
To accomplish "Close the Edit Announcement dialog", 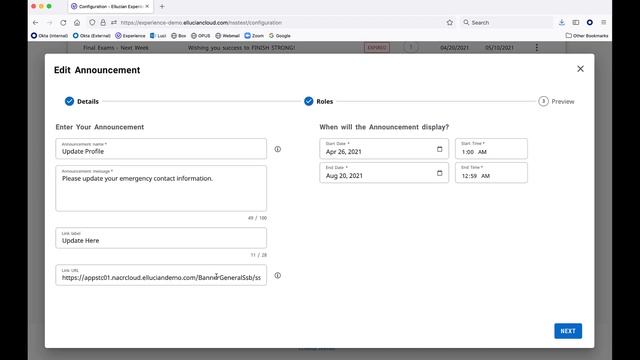I will click(x=580, y=69).
